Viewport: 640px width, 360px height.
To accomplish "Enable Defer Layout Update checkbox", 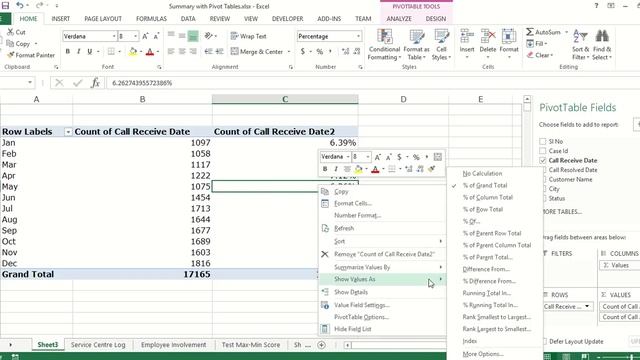I will 544,341.
